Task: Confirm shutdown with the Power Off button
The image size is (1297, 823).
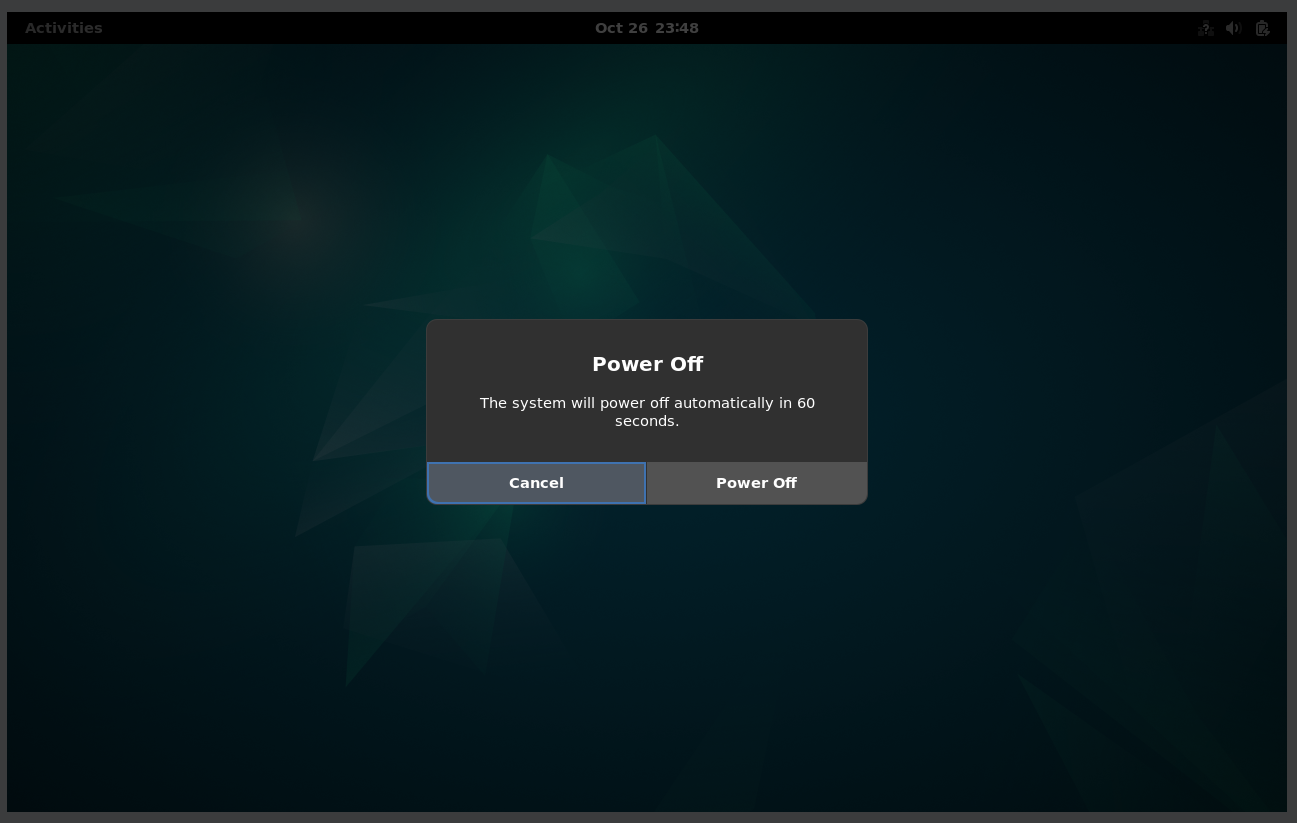Action: click(x=756, y=483)
